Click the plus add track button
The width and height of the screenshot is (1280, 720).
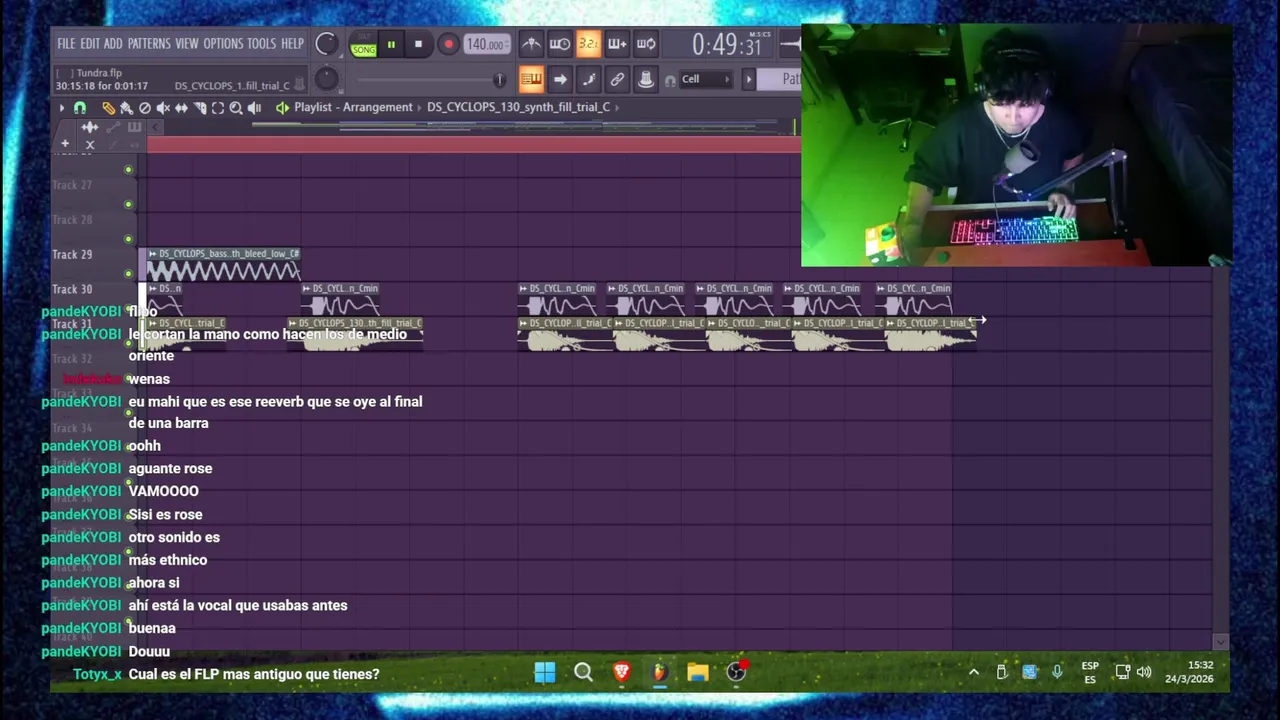click(65, 144)
